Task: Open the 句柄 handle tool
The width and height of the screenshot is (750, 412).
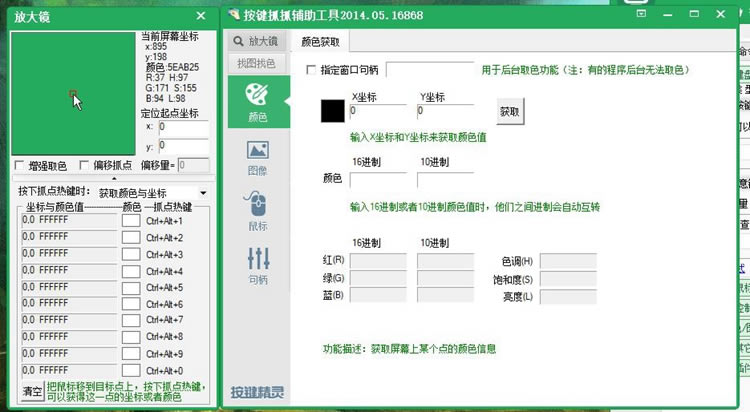Action: 257,263
